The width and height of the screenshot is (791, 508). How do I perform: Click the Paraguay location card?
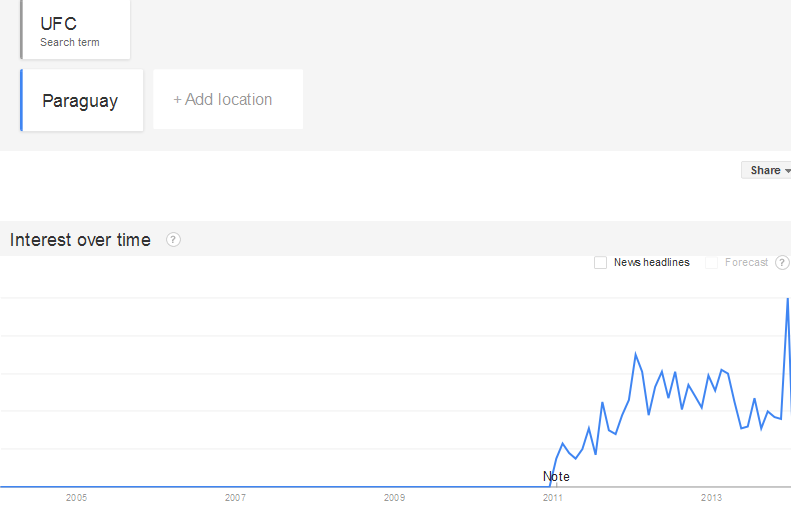82,100
